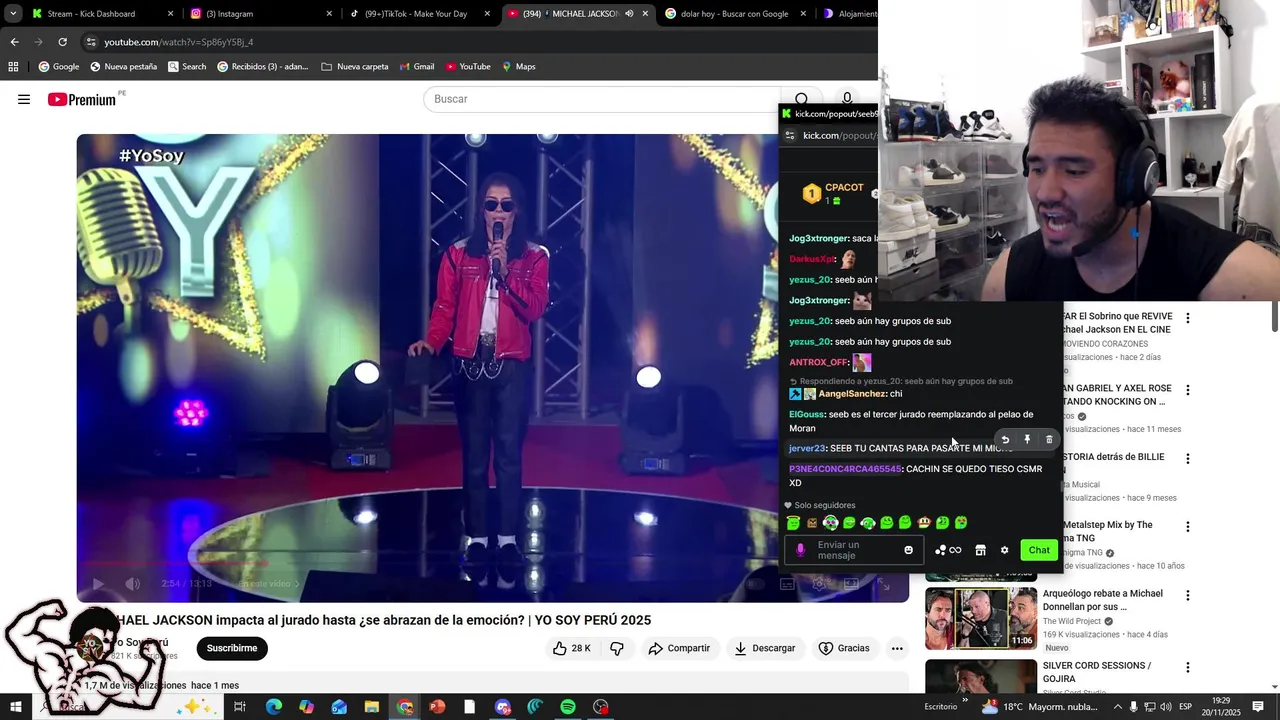This screenshot has height=720, width=1280.
Task: Open the Arqueólogo video thumbnail showing 11:06
Action: pos(981,619)
